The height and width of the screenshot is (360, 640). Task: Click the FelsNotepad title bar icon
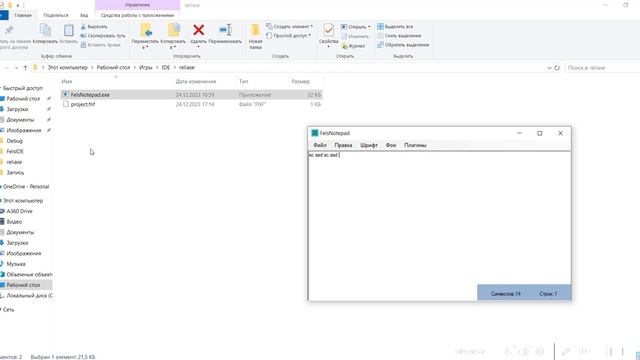315,133
